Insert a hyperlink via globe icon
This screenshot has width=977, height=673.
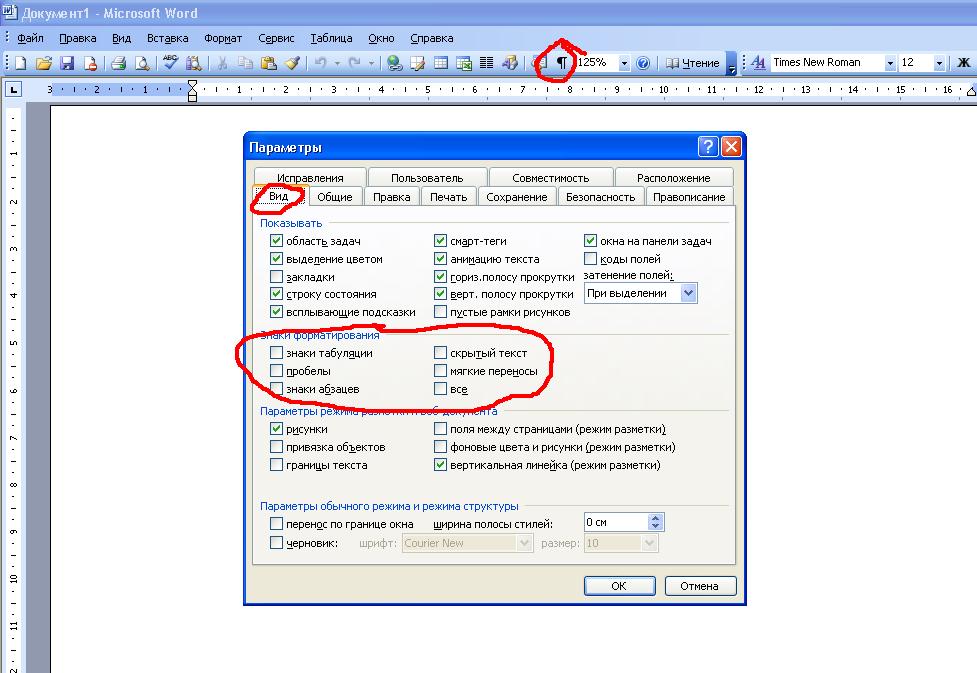[x=394, y=63]
